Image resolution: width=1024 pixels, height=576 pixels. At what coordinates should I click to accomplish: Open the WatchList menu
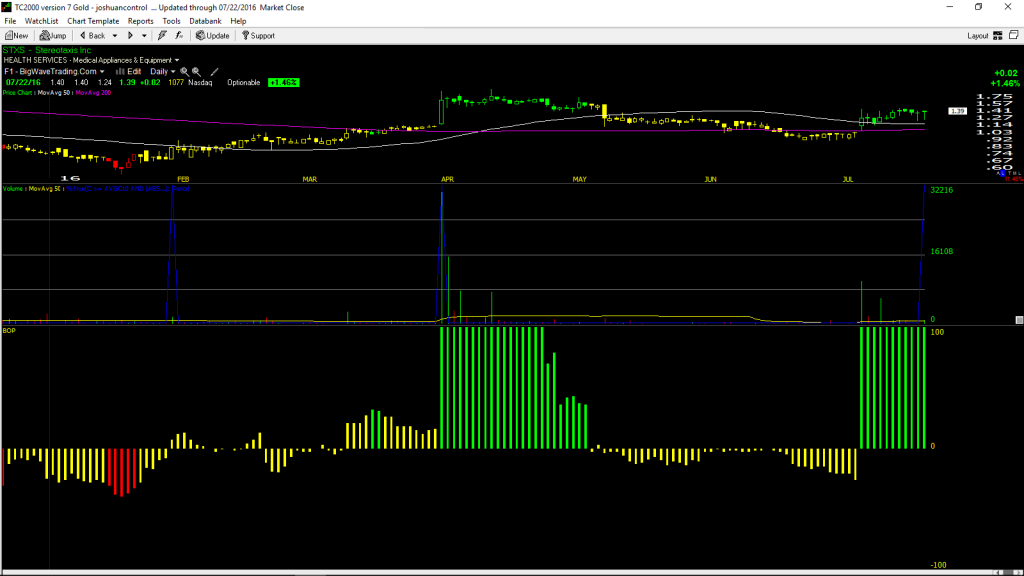(41, 22)
